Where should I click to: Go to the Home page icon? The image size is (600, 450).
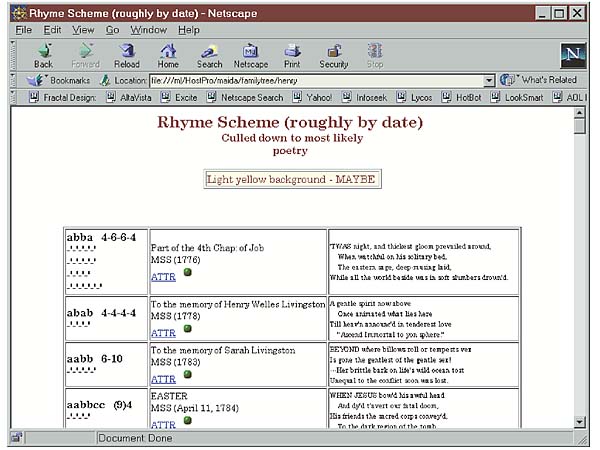[168, 50]
